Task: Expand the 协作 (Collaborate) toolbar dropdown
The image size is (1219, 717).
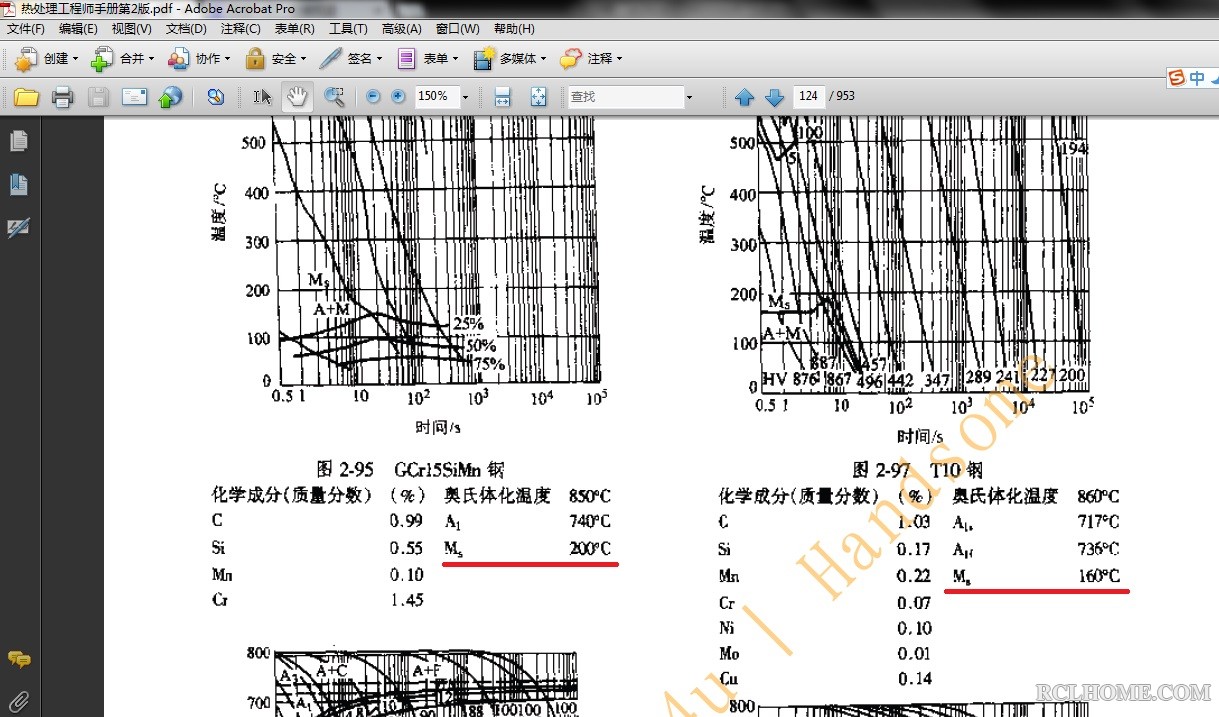Action: (227, 59)
